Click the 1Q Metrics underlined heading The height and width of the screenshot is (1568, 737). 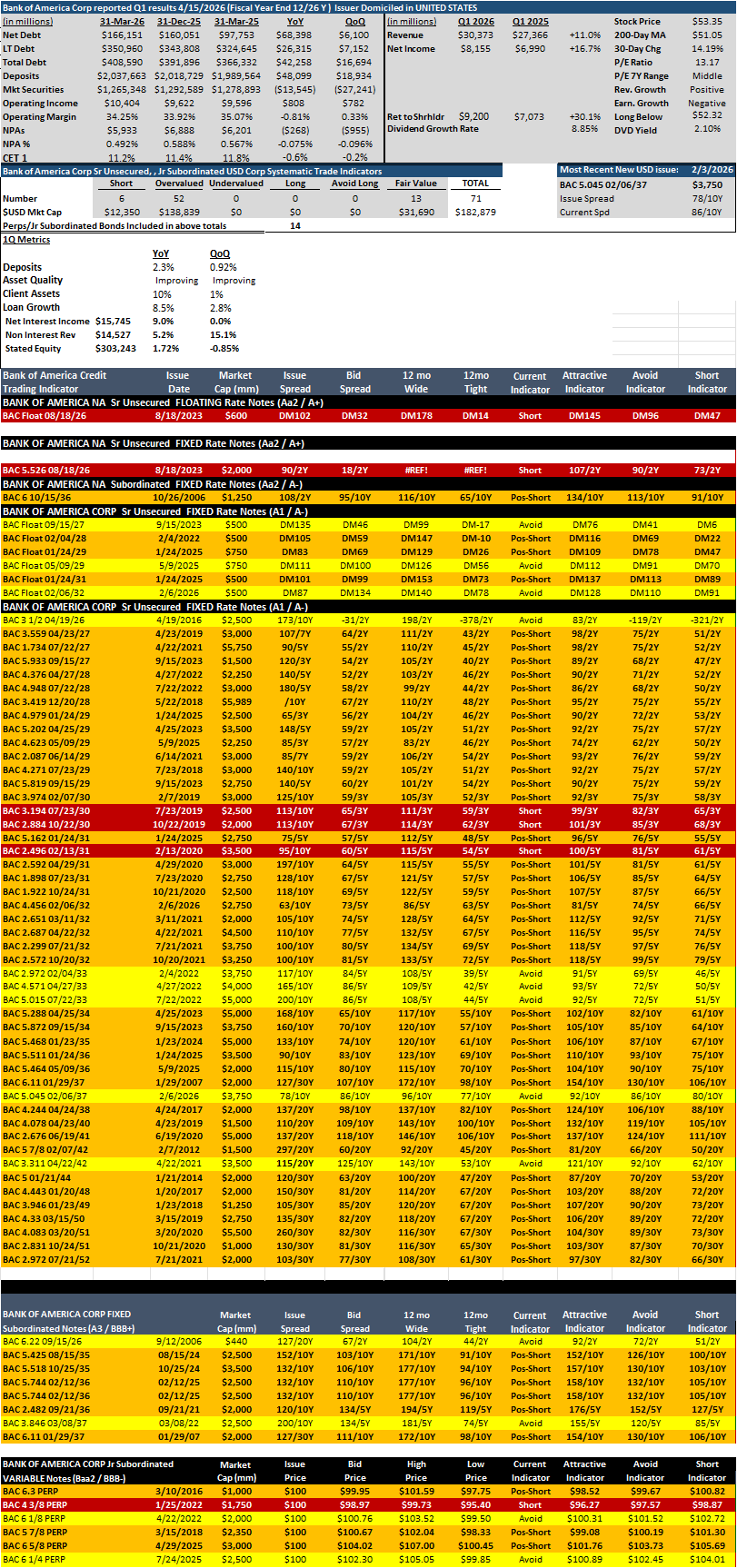(x=26, y=240)
